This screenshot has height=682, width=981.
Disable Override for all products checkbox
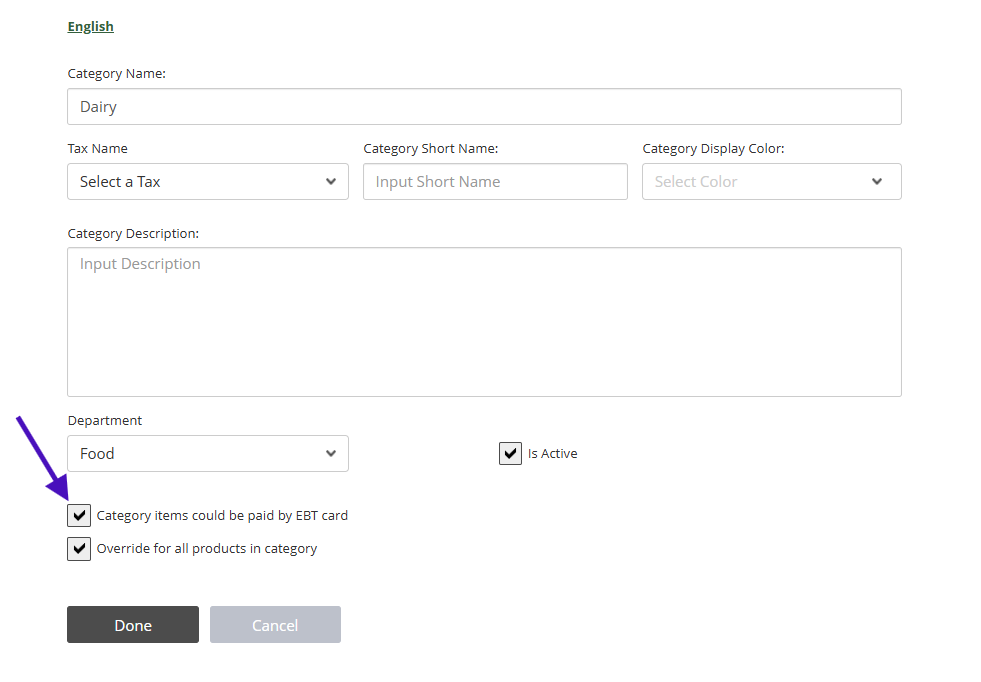click(x=79, y=549)
